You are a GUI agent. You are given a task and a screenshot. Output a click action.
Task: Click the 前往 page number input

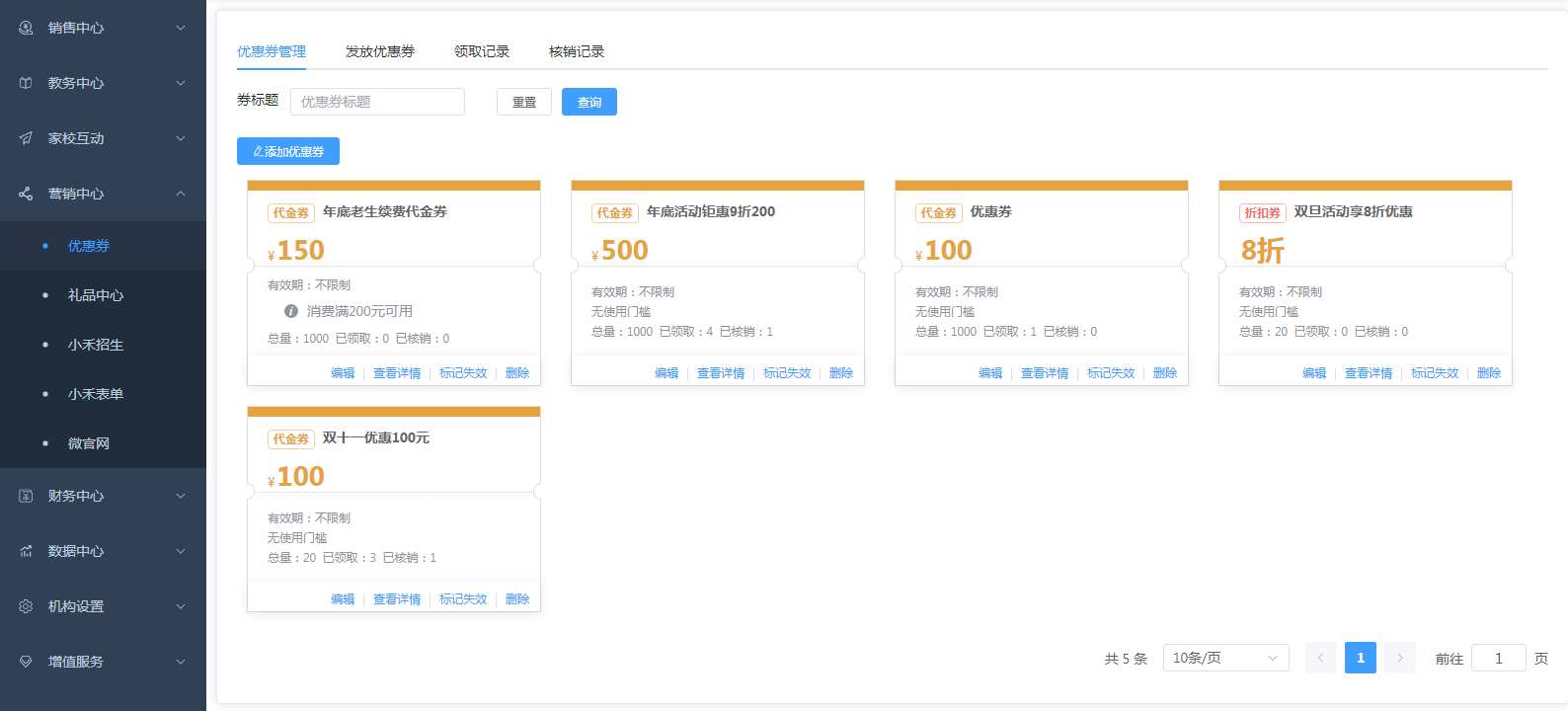coord(1498,658)
